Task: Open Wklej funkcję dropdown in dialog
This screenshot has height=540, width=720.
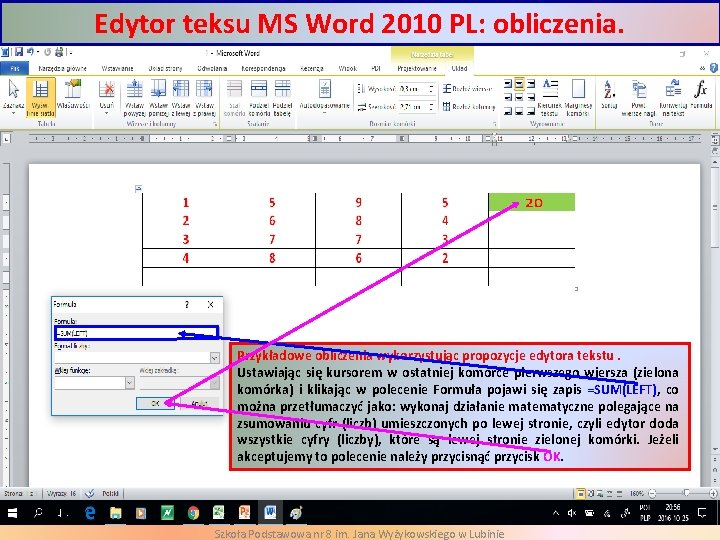Action: (129, 382)
